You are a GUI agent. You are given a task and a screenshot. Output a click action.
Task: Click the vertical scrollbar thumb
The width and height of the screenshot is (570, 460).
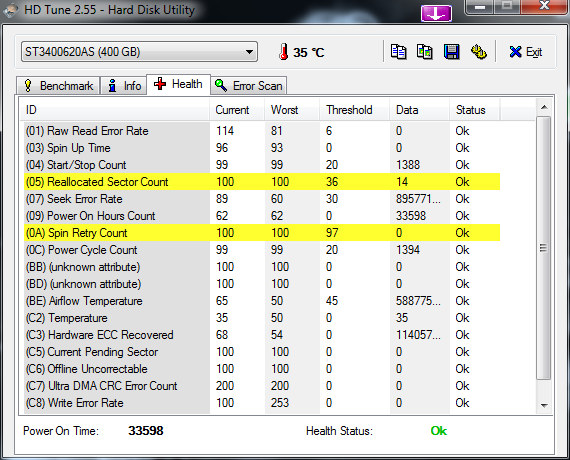click(544, 248)
